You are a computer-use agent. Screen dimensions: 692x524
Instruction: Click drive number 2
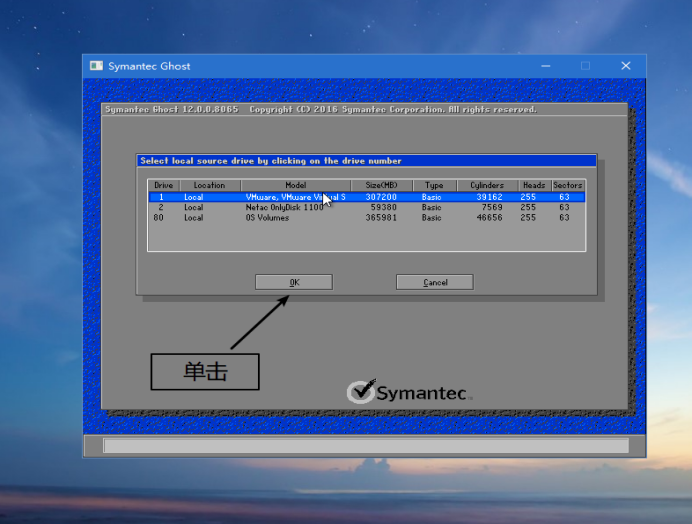[x=161, y=207]
